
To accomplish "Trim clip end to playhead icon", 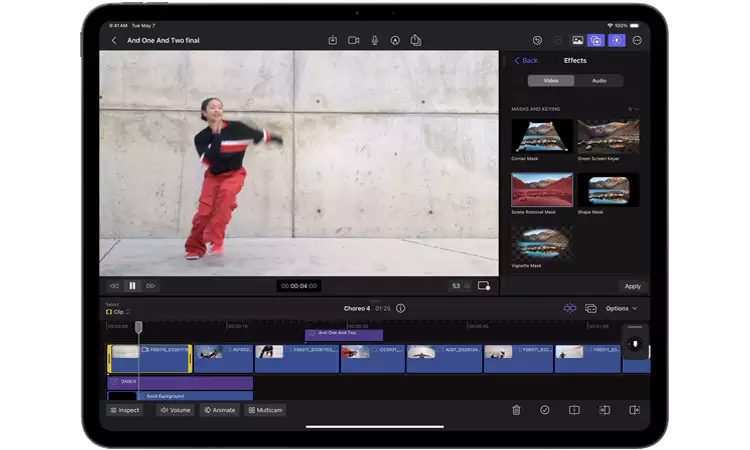I will coord(635,410).
